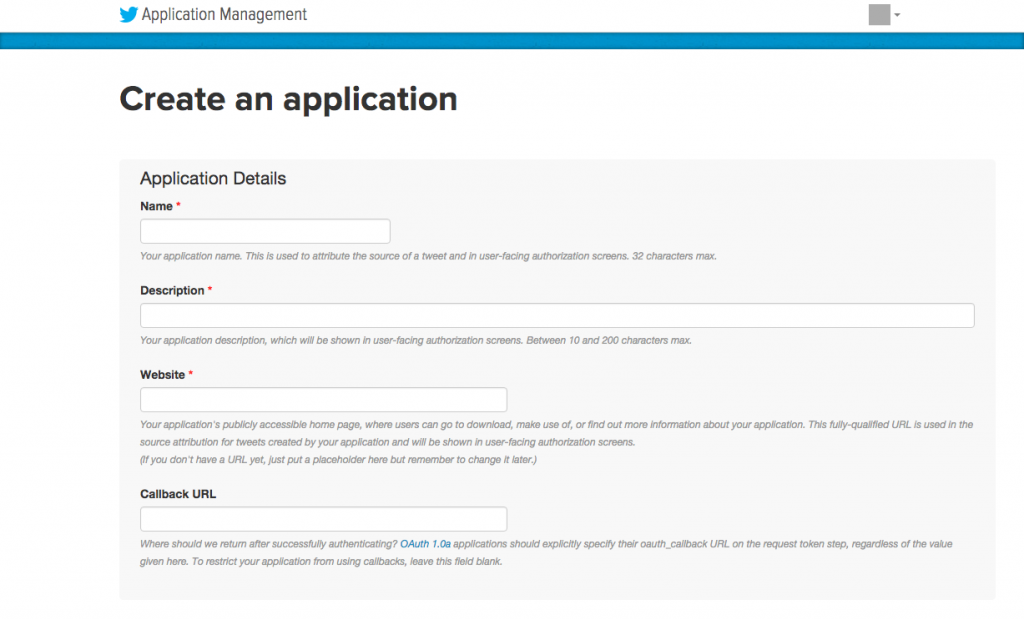The image size is (1024, 620).
Task: Expand the account dropdown arrow
Action: click(897, 15)
